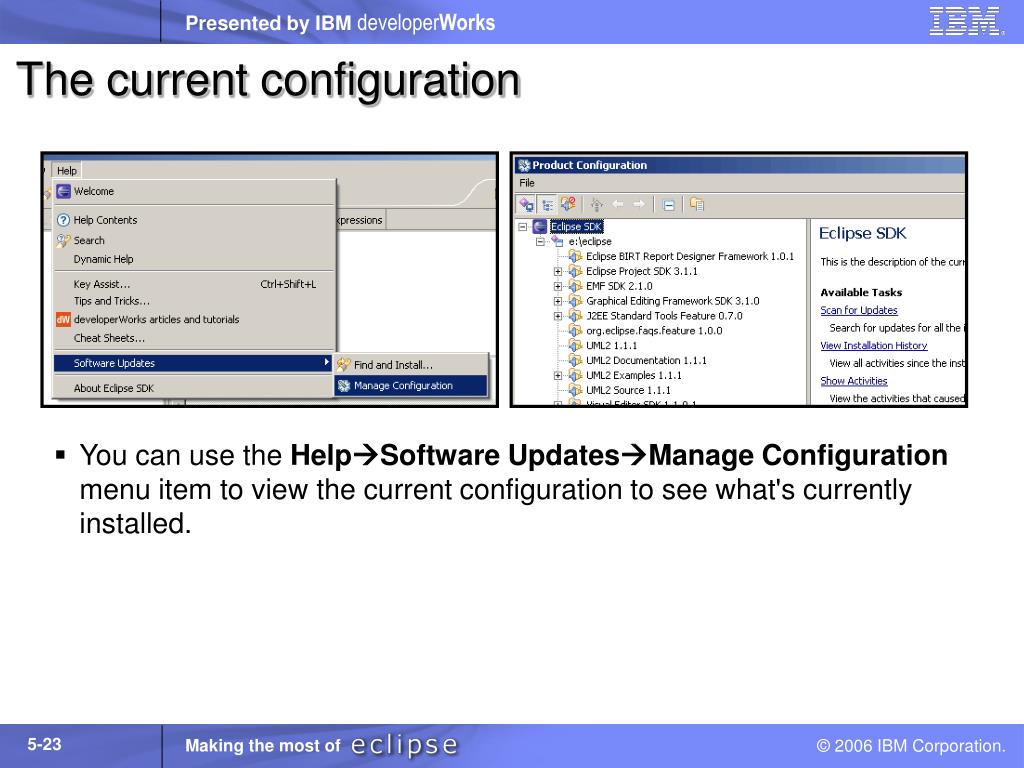The width and height of the screenshot is (1024, 768).
Task: Click the back arrow in Product Configuration toolbar
Action: pos(618,204)
